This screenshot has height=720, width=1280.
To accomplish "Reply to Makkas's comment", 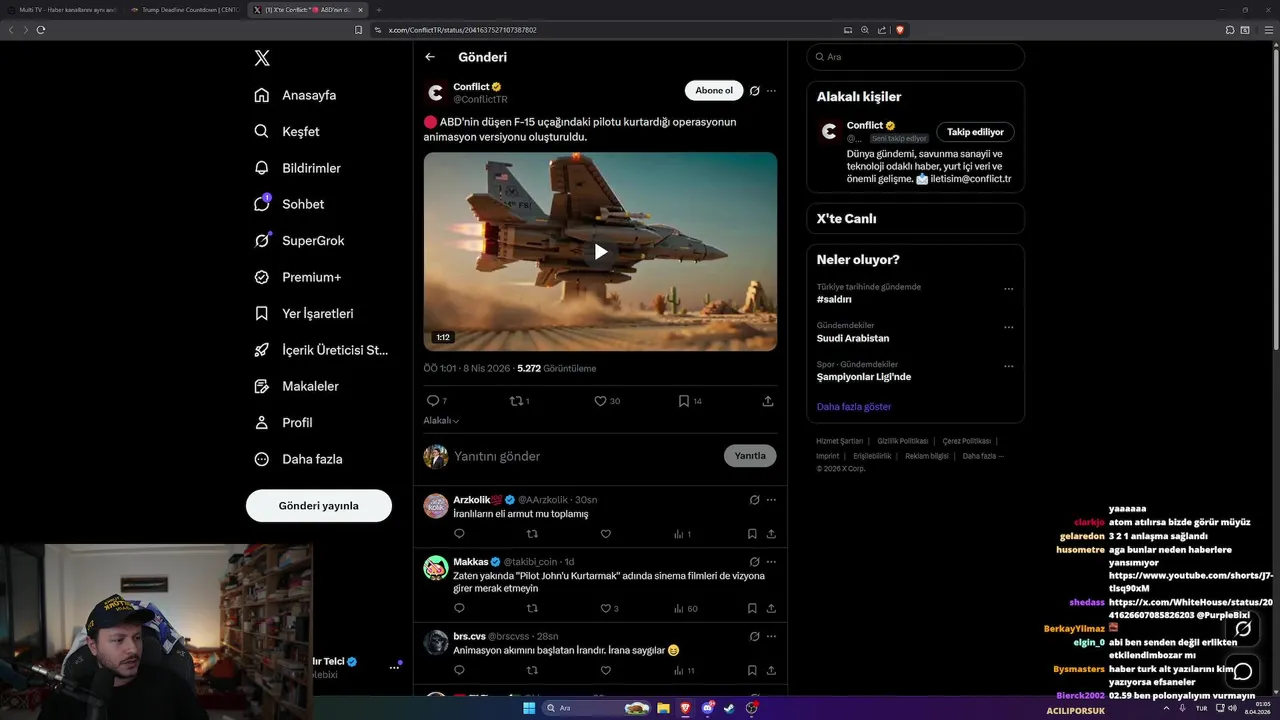I will 459,608.
